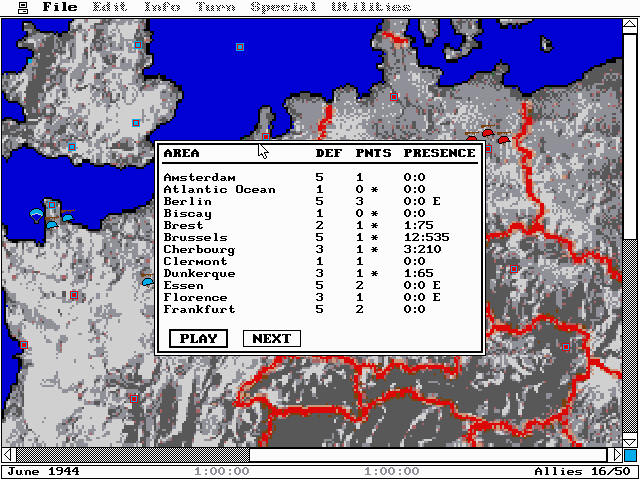Image resolution: width=640 pixels, height=480 pixels.
Task: Click red city marker beside the mouse cursor
Action: coord(266,137)
